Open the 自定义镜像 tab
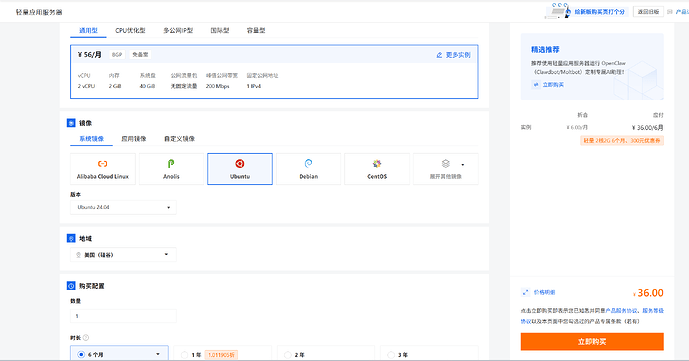The height and width of the screenshot is (361, 689). (x=179, y=139)
